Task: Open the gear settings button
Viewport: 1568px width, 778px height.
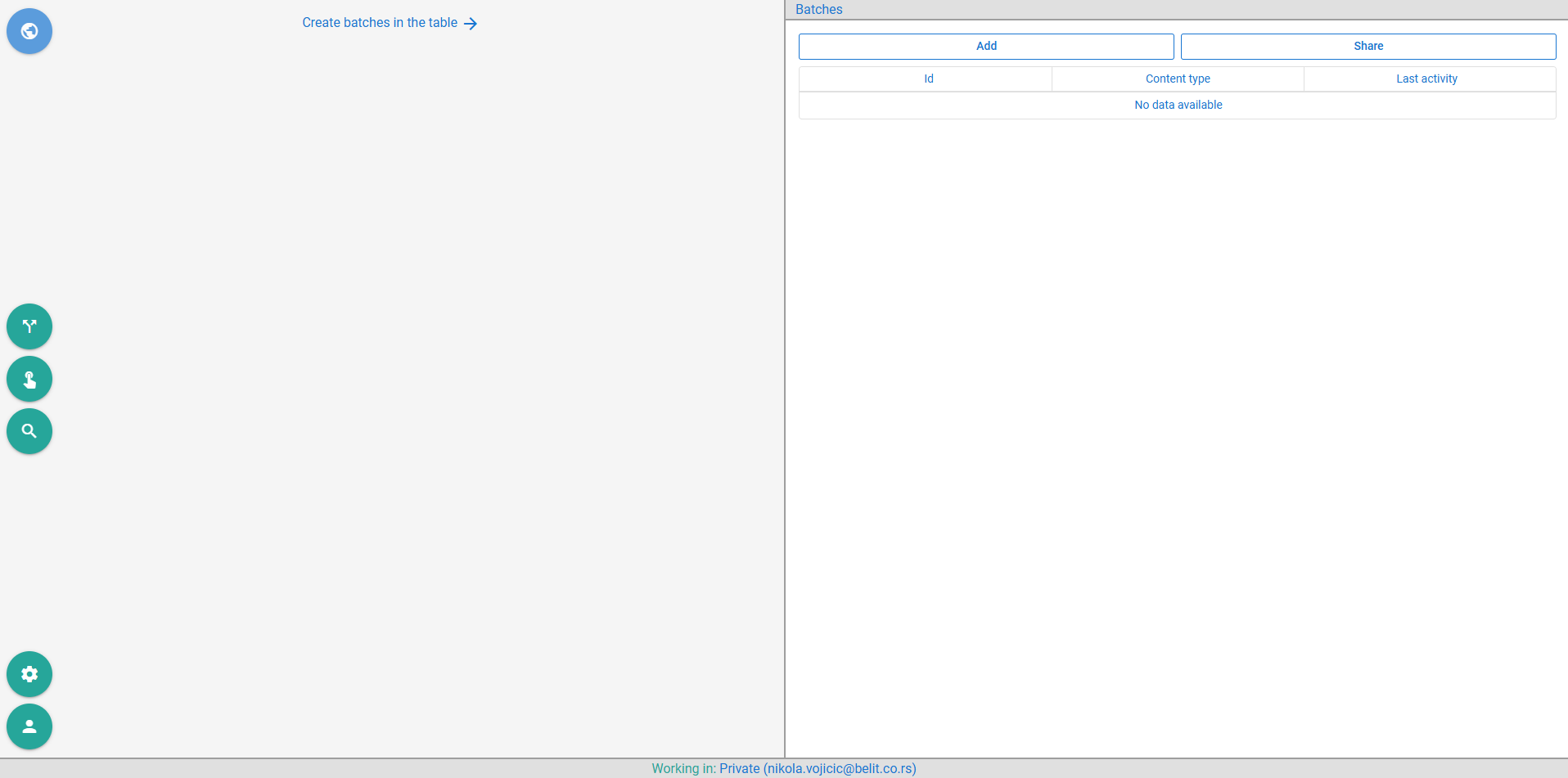Action: point(29,674)
